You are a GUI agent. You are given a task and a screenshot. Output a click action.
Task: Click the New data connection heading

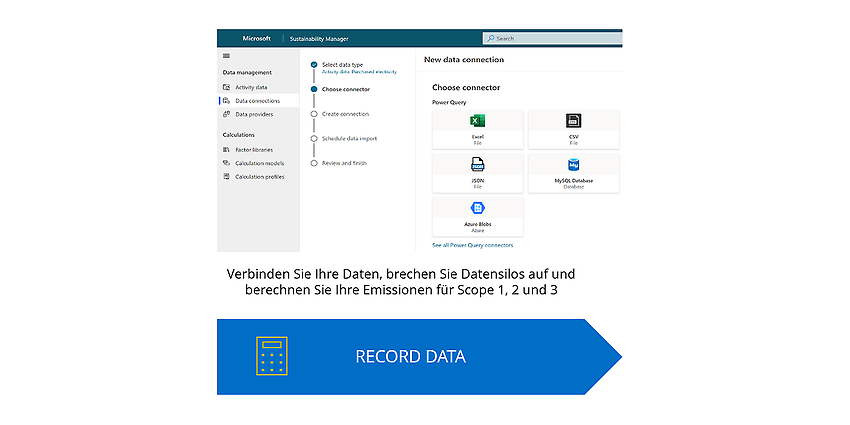tap(464, 60)
